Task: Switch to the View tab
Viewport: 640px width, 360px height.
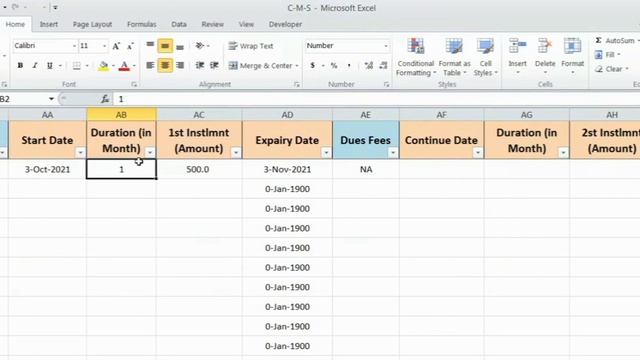Action: pyautogui.click(x=246, y=24)
